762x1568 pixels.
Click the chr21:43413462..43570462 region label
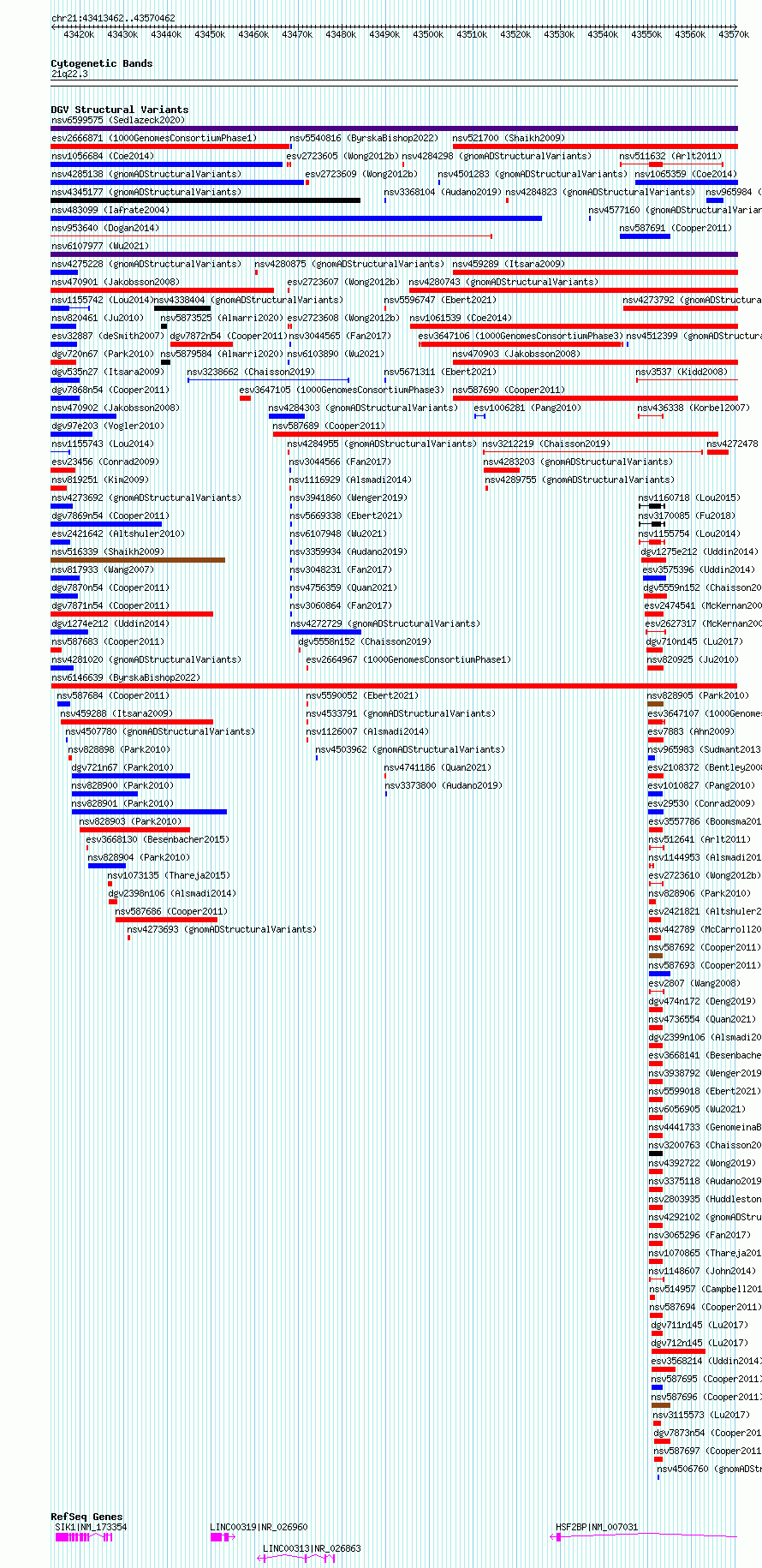(113, 19)
